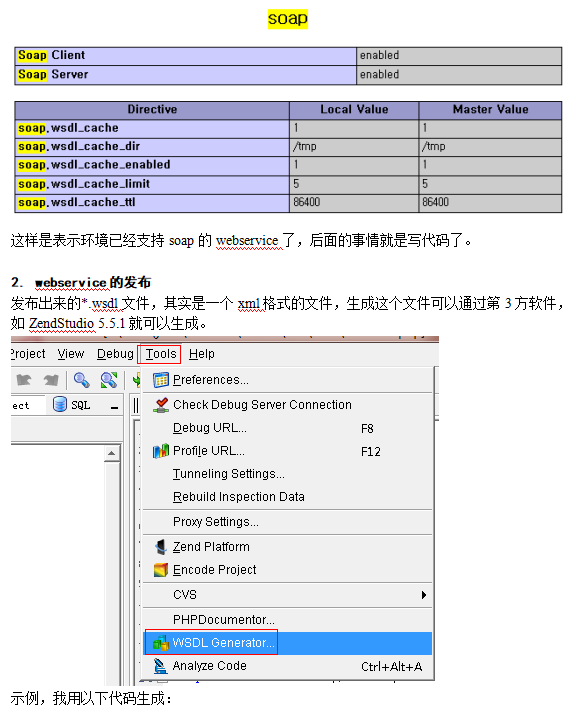569x712 pixels.
Task: Click the forward navigation toolbar icon
Action: pyautogui.click(x=51, y=380)
